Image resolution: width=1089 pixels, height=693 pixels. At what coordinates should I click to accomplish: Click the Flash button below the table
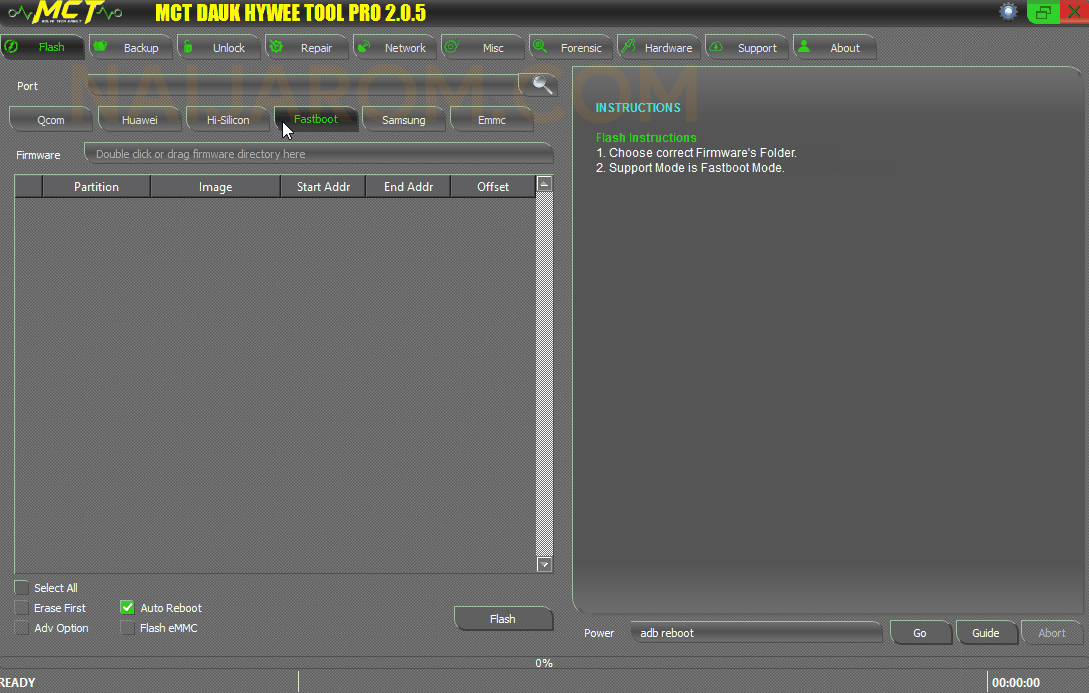point(503,619)
